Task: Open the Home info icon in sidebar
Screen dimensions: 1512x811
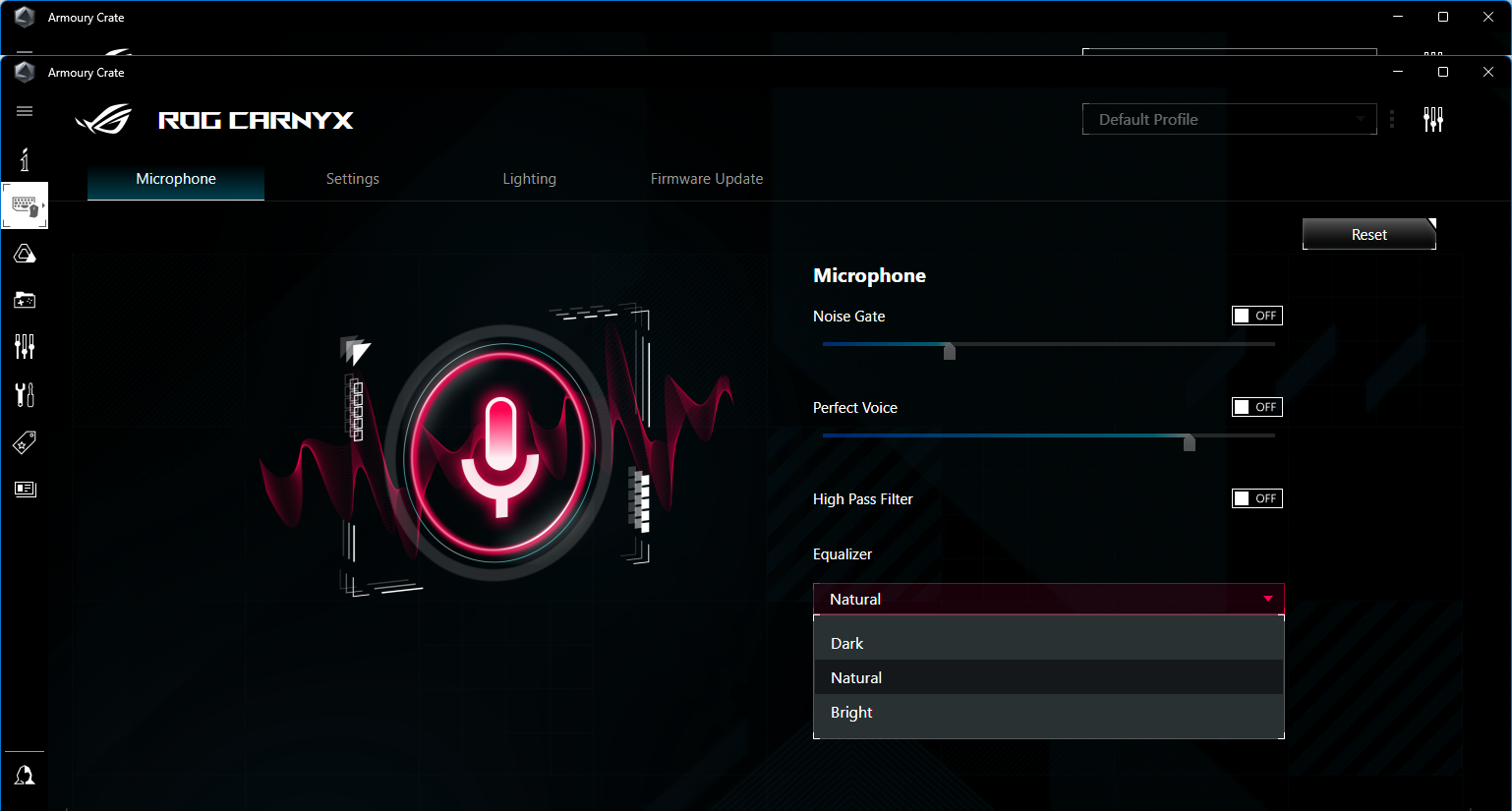Action: (x=25, y=159)
